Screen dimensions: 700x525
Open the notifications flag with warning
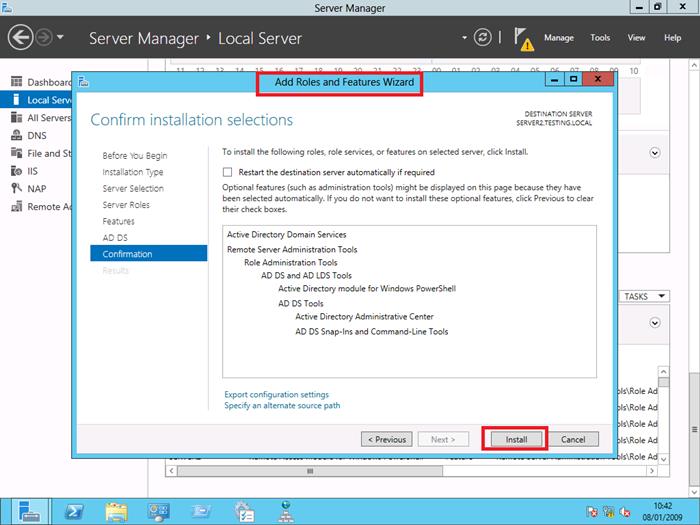coord(523,39)
